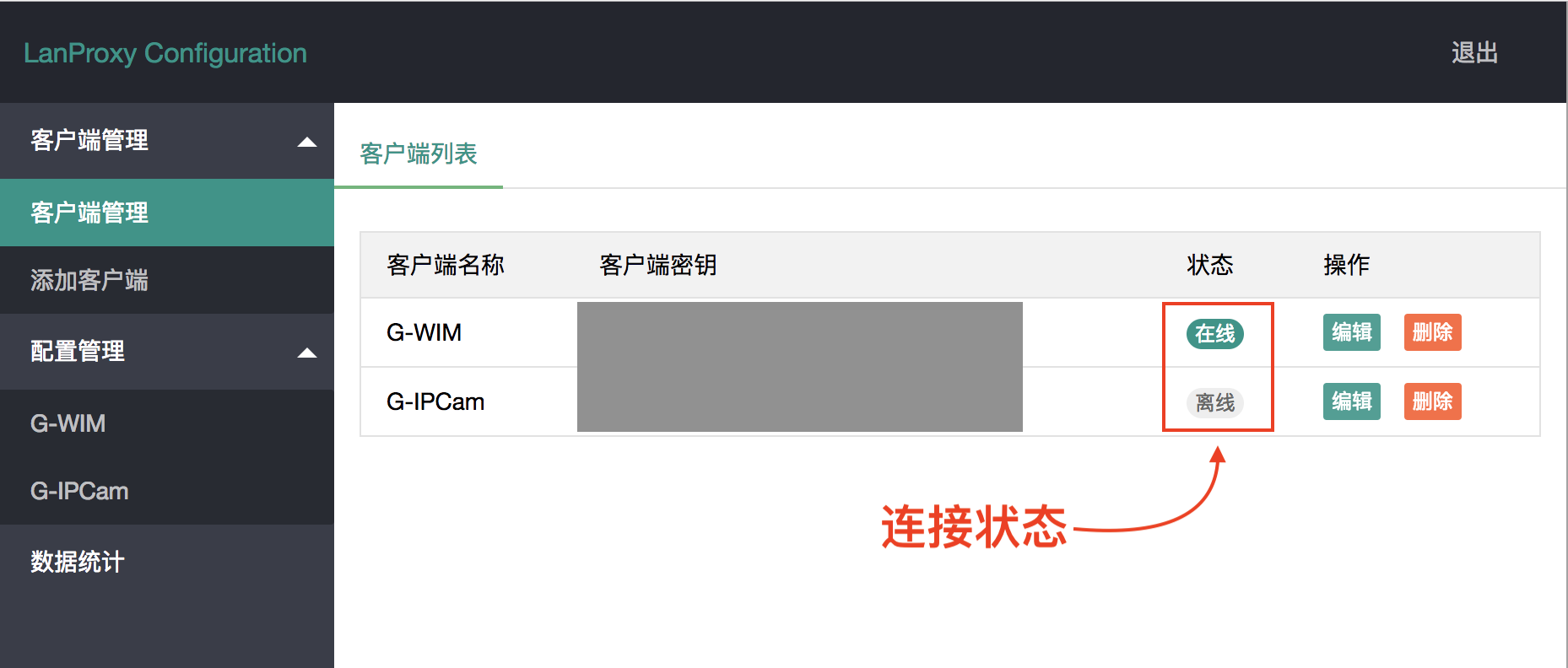The width and height of the screenshot is (1568, 668).
Task: Click 删除 button for G-WIM
Action: (x=1432, y=332)
